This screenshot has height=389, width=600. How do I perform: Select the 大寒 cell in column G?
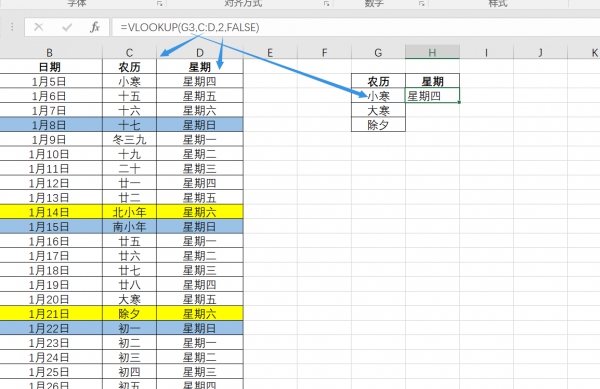click(x=378, y=110)
